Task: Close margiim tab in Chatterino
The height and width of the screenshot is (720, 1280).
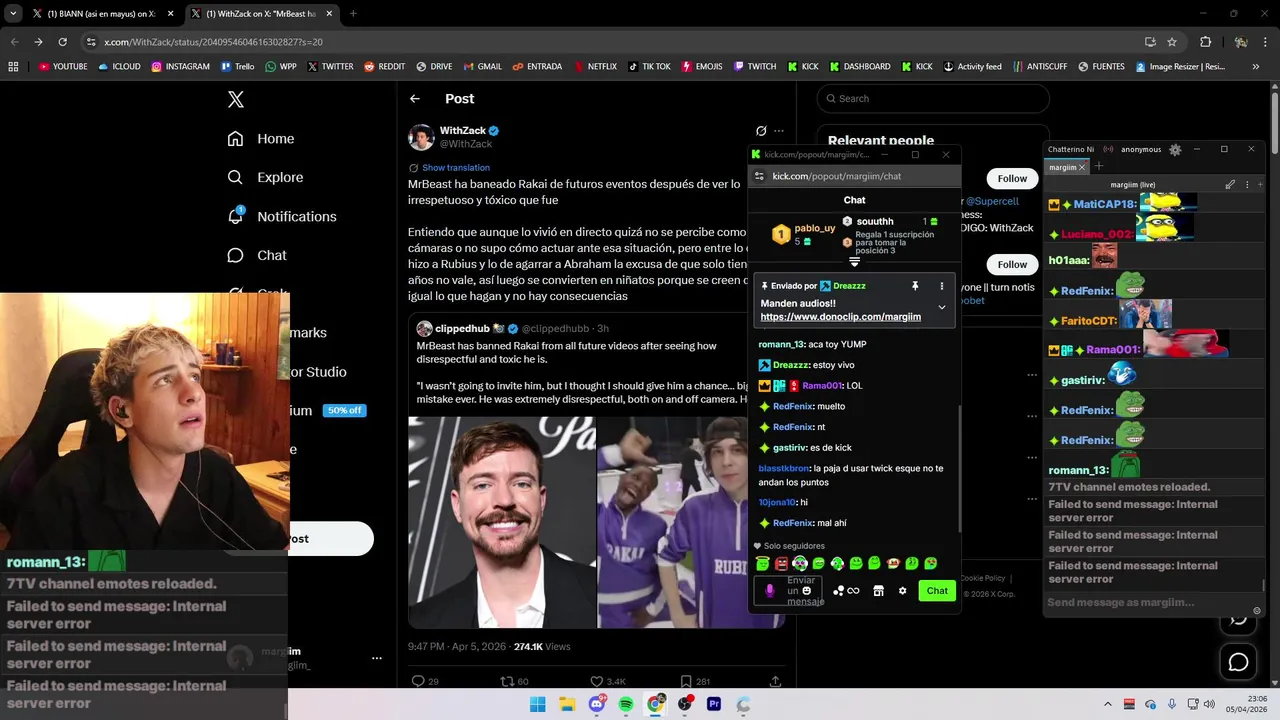Action: click(x=1082, y=168)
